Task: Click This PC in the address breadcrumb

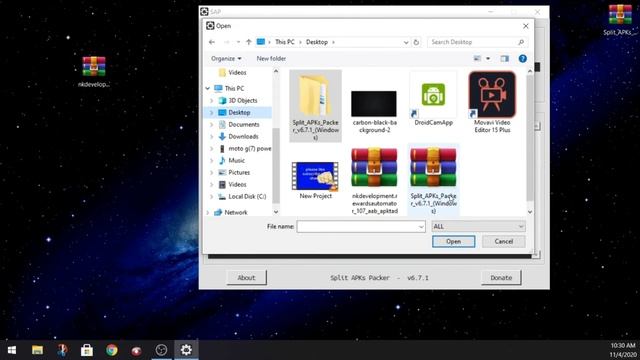Action: click(x=284, y=42)
